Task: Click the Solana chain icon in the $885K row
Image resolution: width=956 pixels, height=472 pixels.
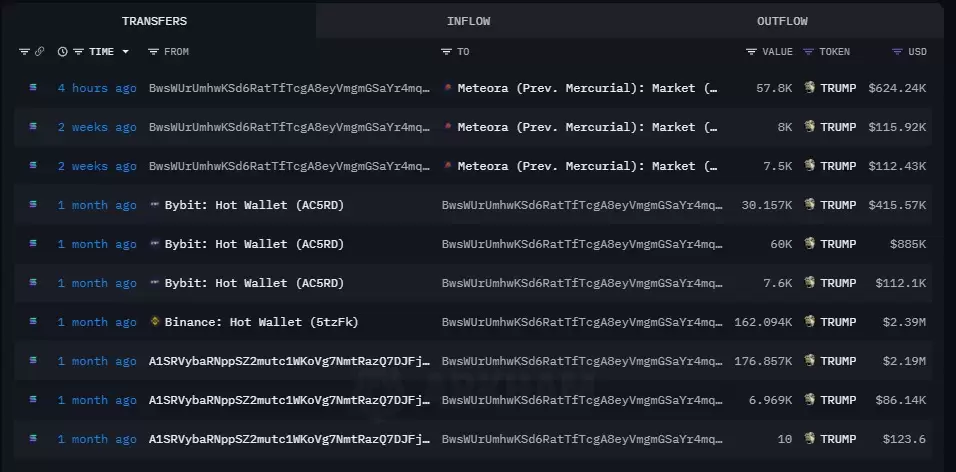Action: coord(33,243)
